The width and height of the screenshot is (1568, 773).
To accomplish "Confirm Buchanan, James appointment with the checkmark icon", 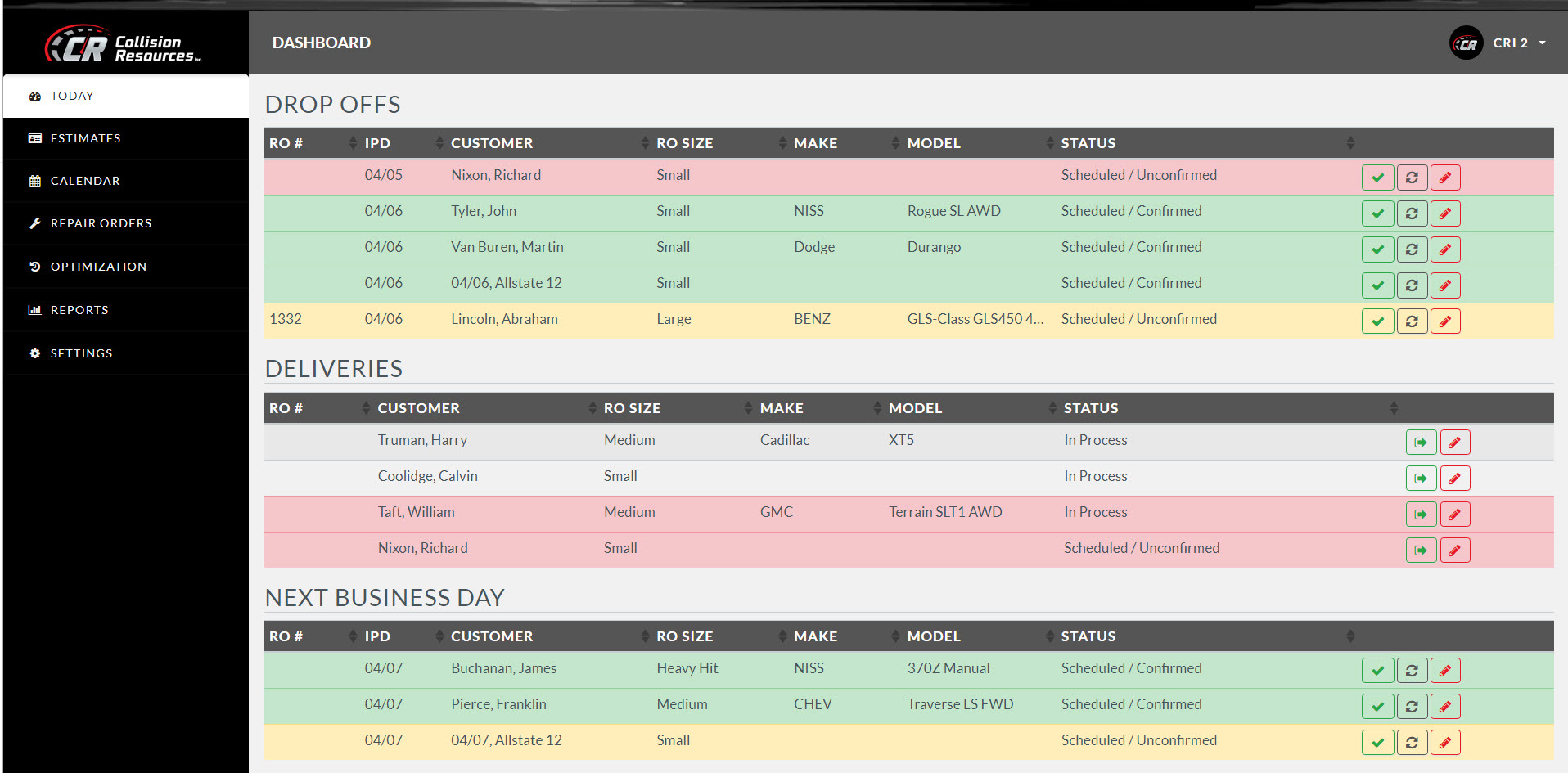I will click(x=1377, y=670).
